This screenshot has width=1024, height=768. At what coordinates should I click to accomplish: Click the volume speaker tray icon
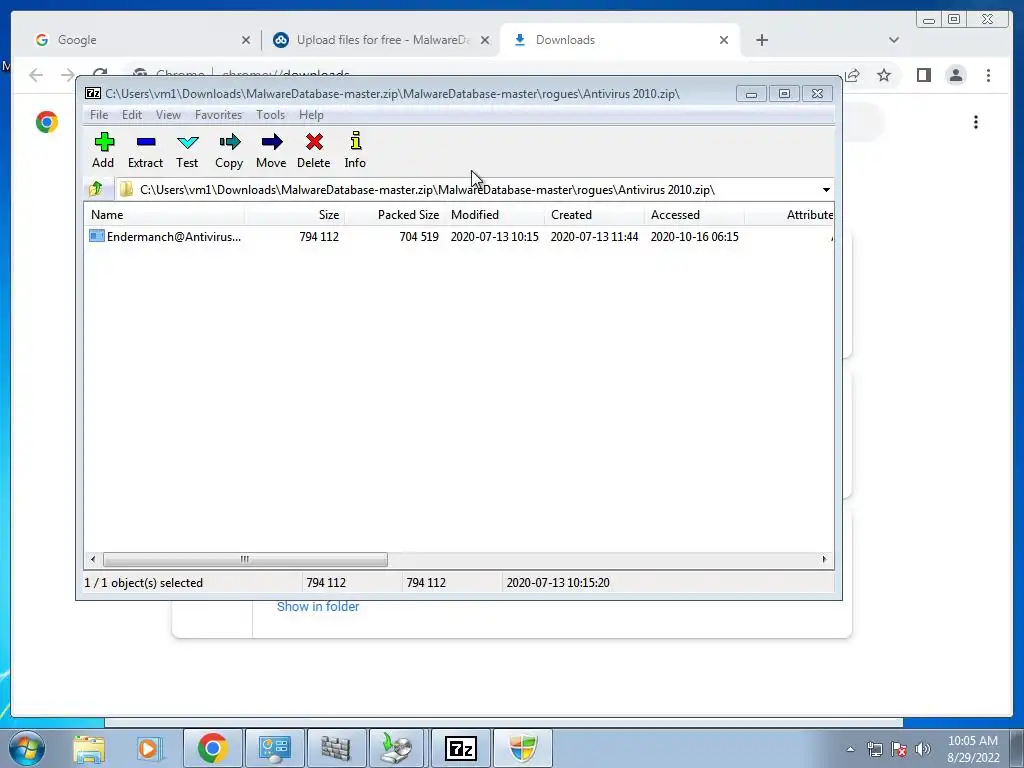point(923,749)
